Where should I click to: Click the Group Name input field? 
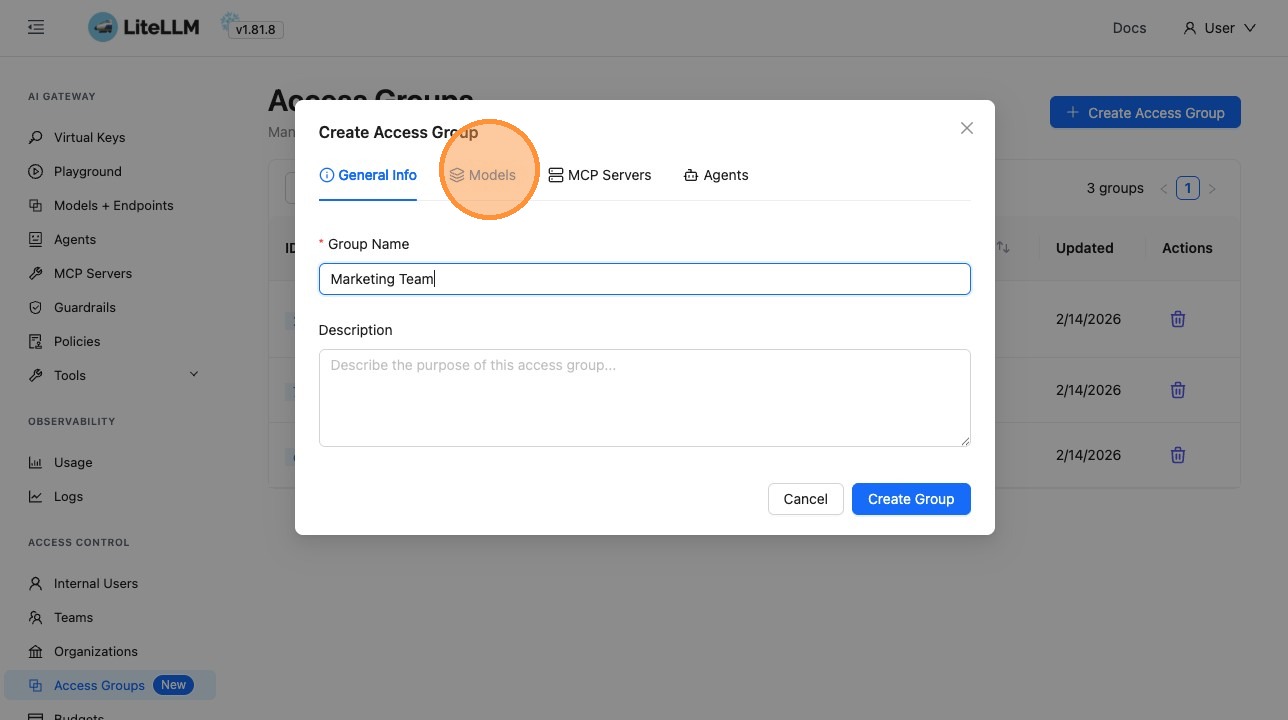click(644, 279)
